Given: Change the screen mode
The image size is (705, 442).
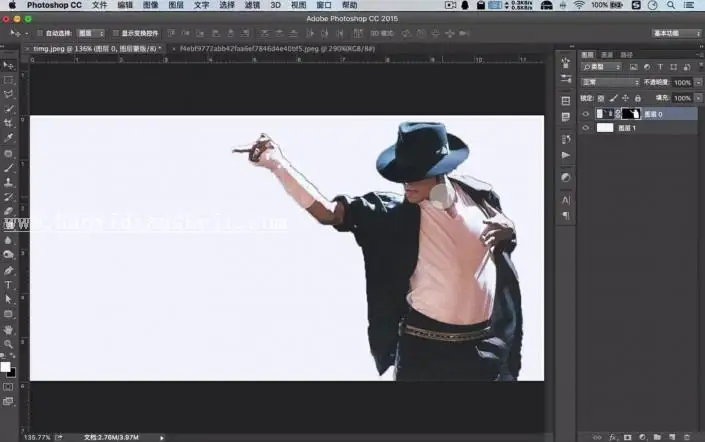Looking at the screenshot, I should [8, 401].
